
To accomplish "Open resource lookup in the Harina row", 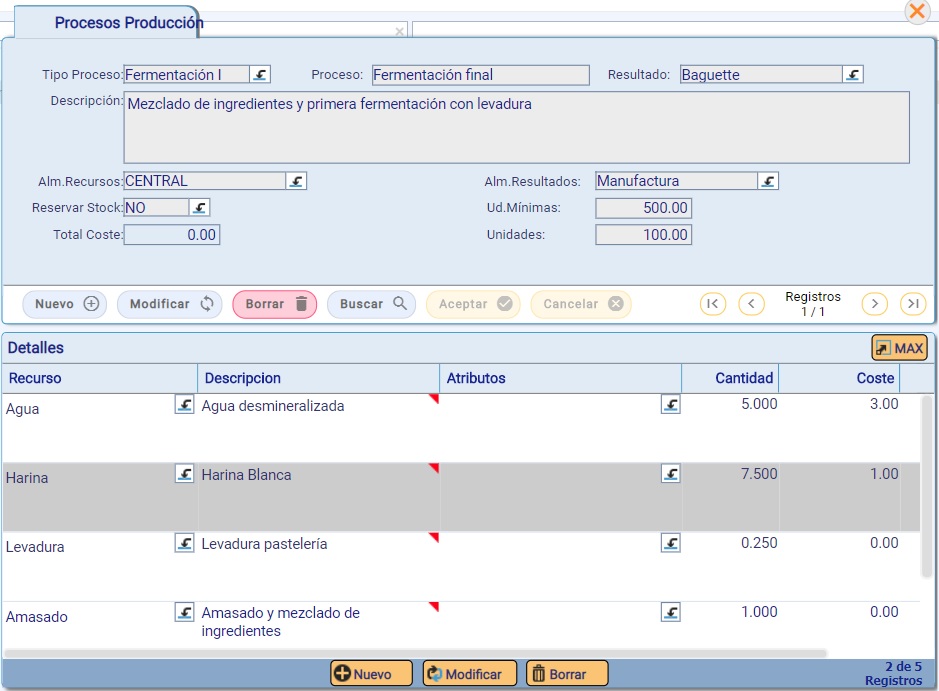I will click(x=184, y=474).
